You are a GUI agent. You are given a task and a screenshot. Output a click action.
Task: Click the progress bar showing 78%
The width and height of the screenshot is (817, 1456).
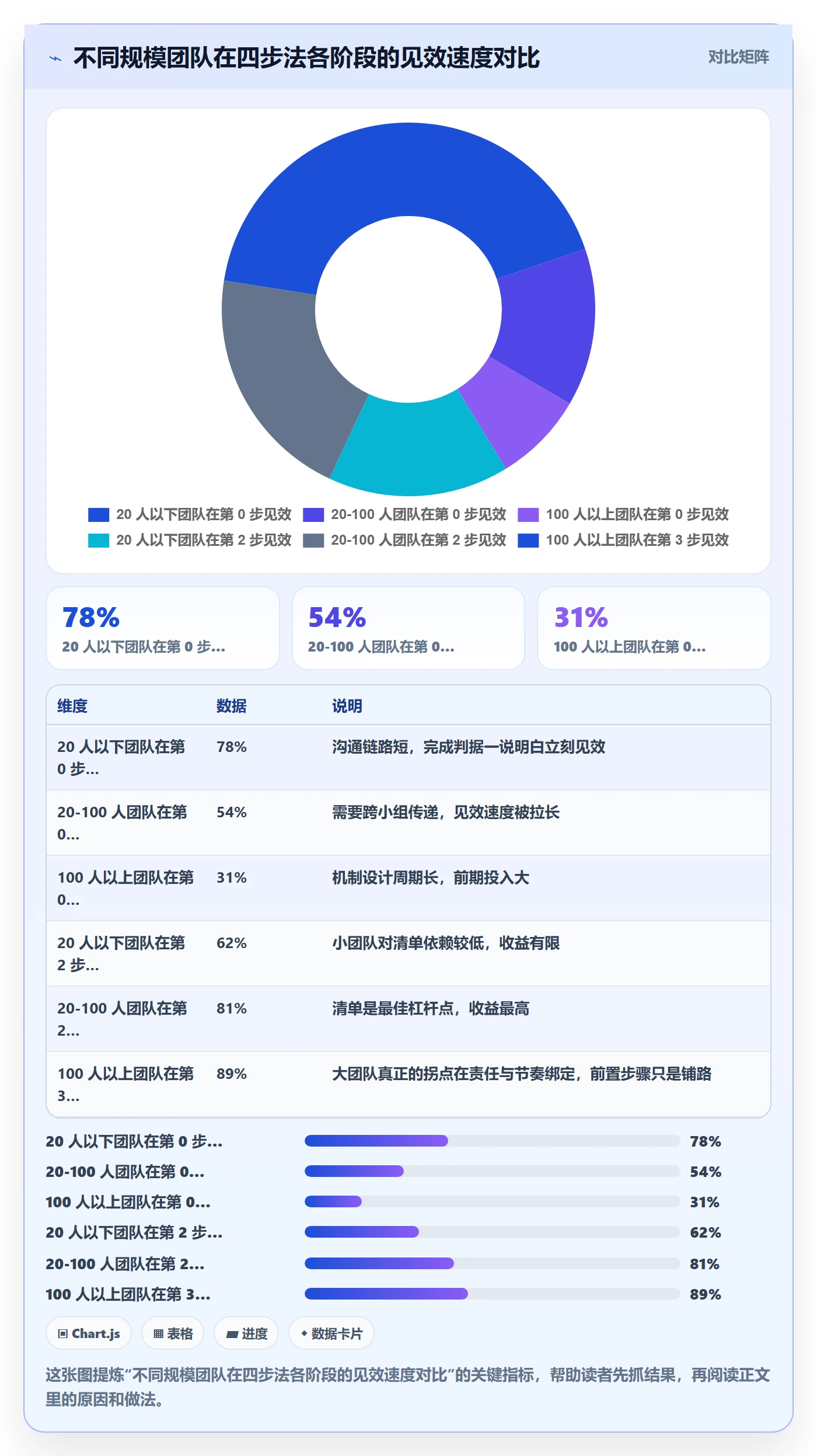(493, 1141)
